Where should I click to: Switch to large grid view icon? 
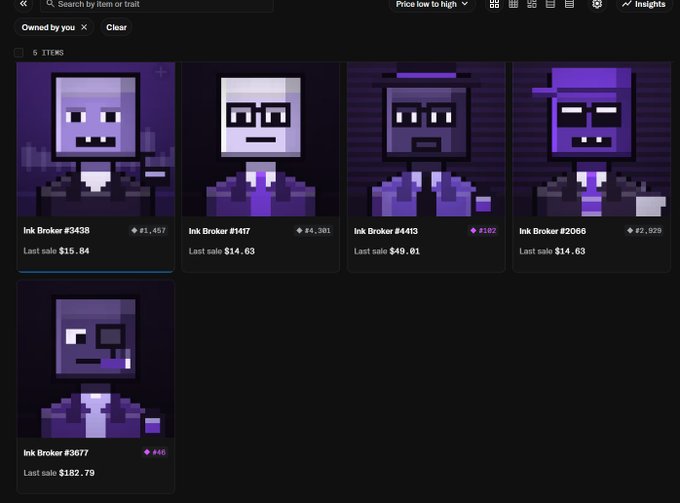point(494,4)
